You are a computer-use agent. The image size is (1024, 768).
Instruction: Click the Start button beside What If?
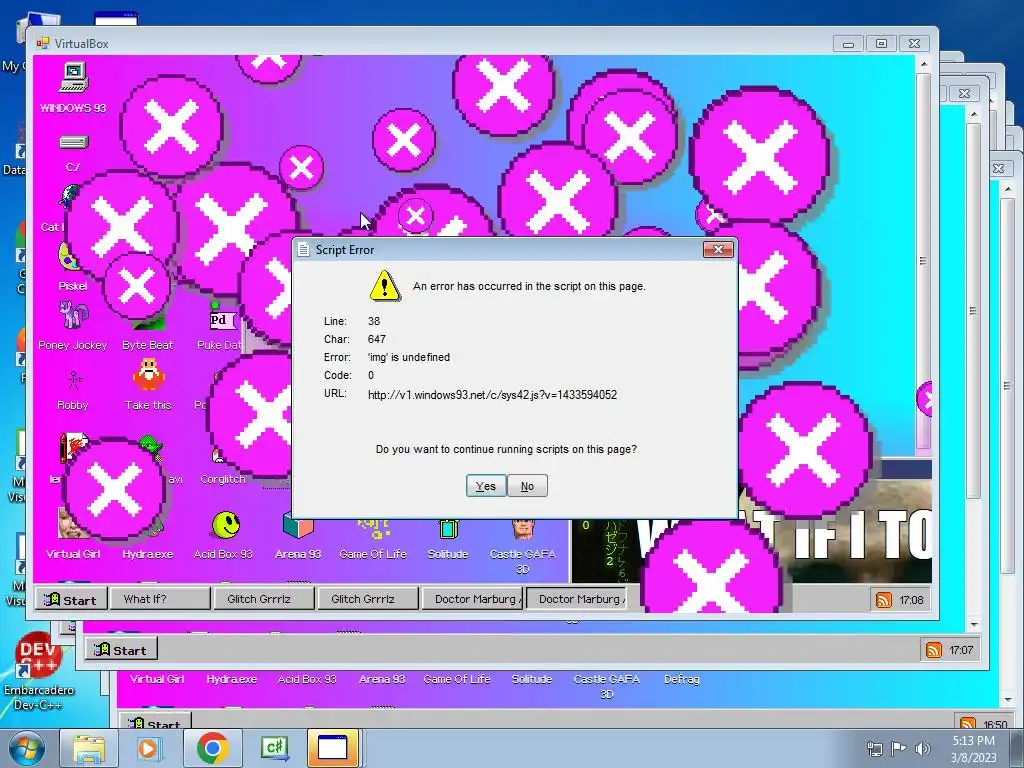(x=71, y=600)
